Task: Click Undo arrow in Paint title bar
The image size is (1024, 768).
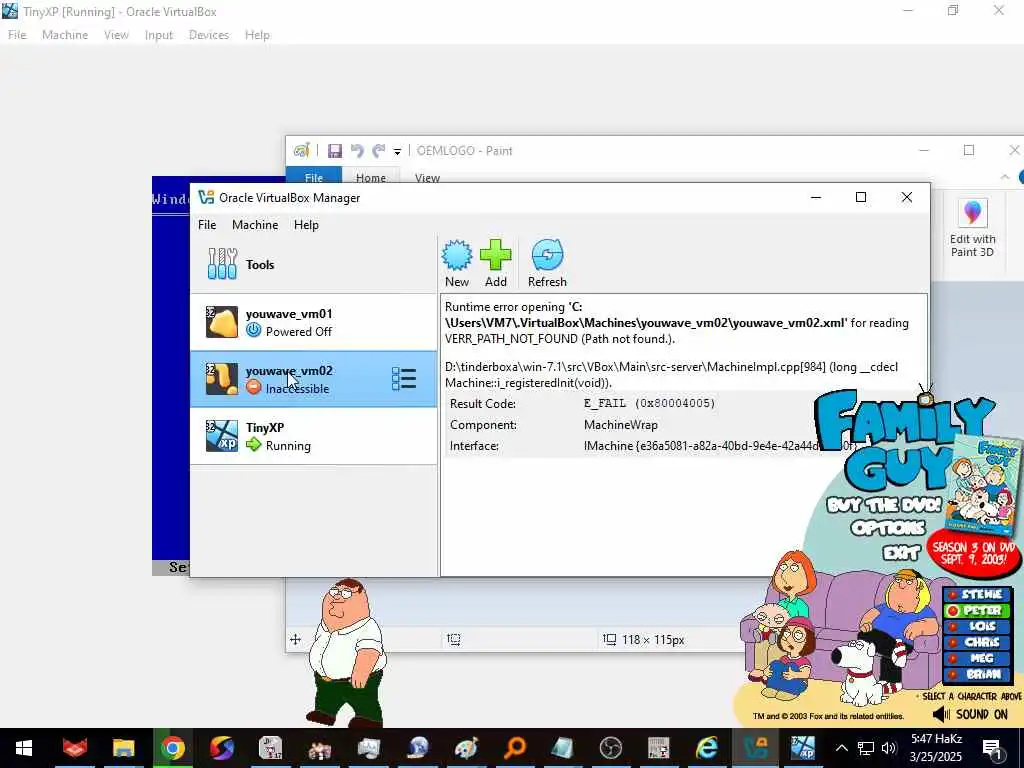Action: click(x=357, y=151)
